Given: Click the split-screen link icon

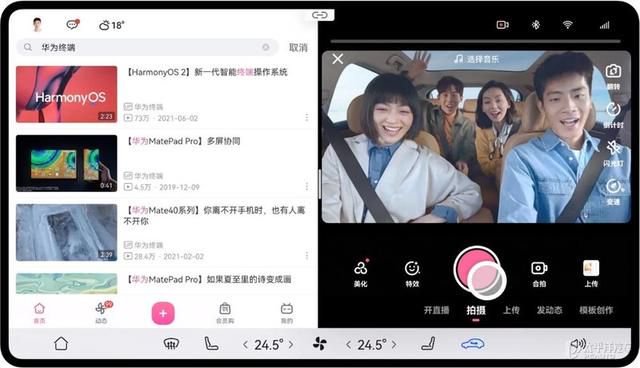Looking at the screenshot, I should (x=320, y=15).
